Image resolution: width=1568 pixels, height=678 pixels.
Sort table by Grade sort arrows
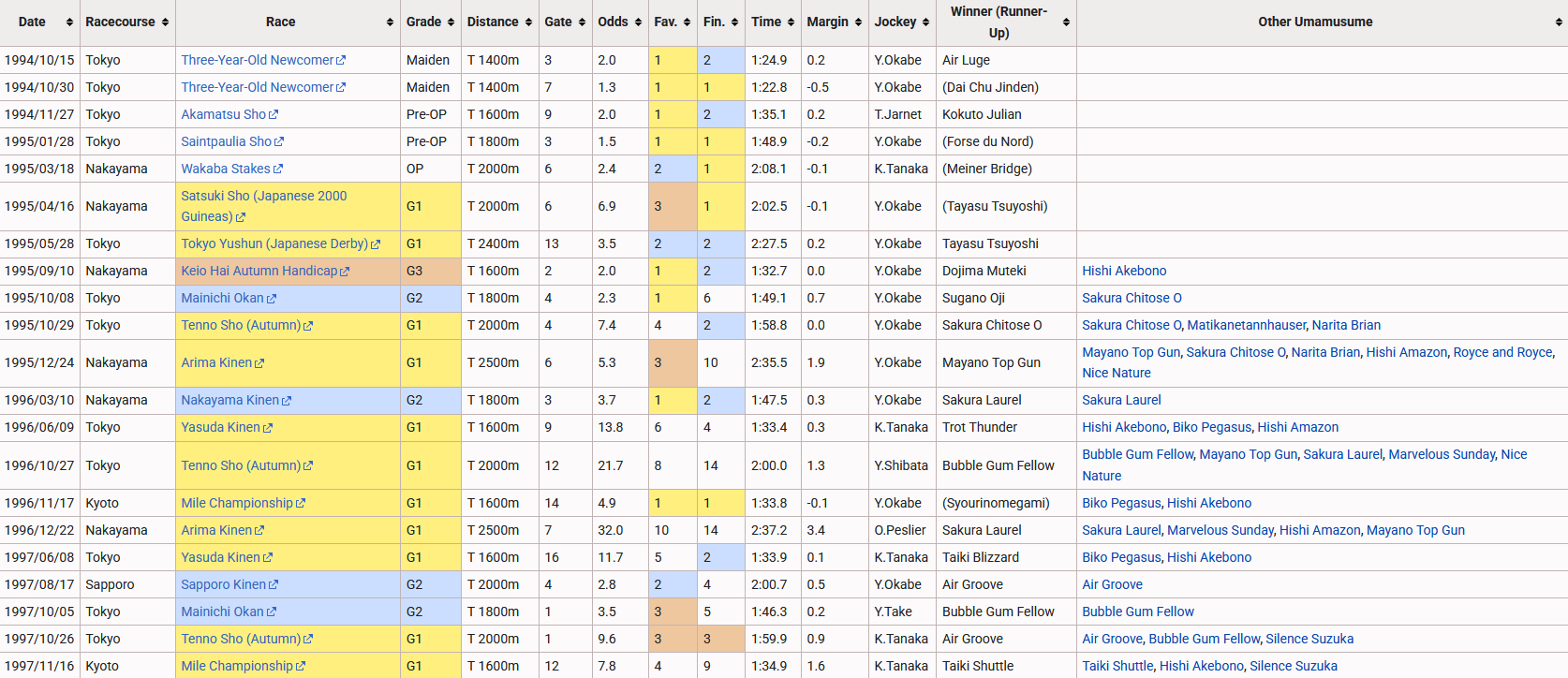pyautogui.click(x=451, y=22)
